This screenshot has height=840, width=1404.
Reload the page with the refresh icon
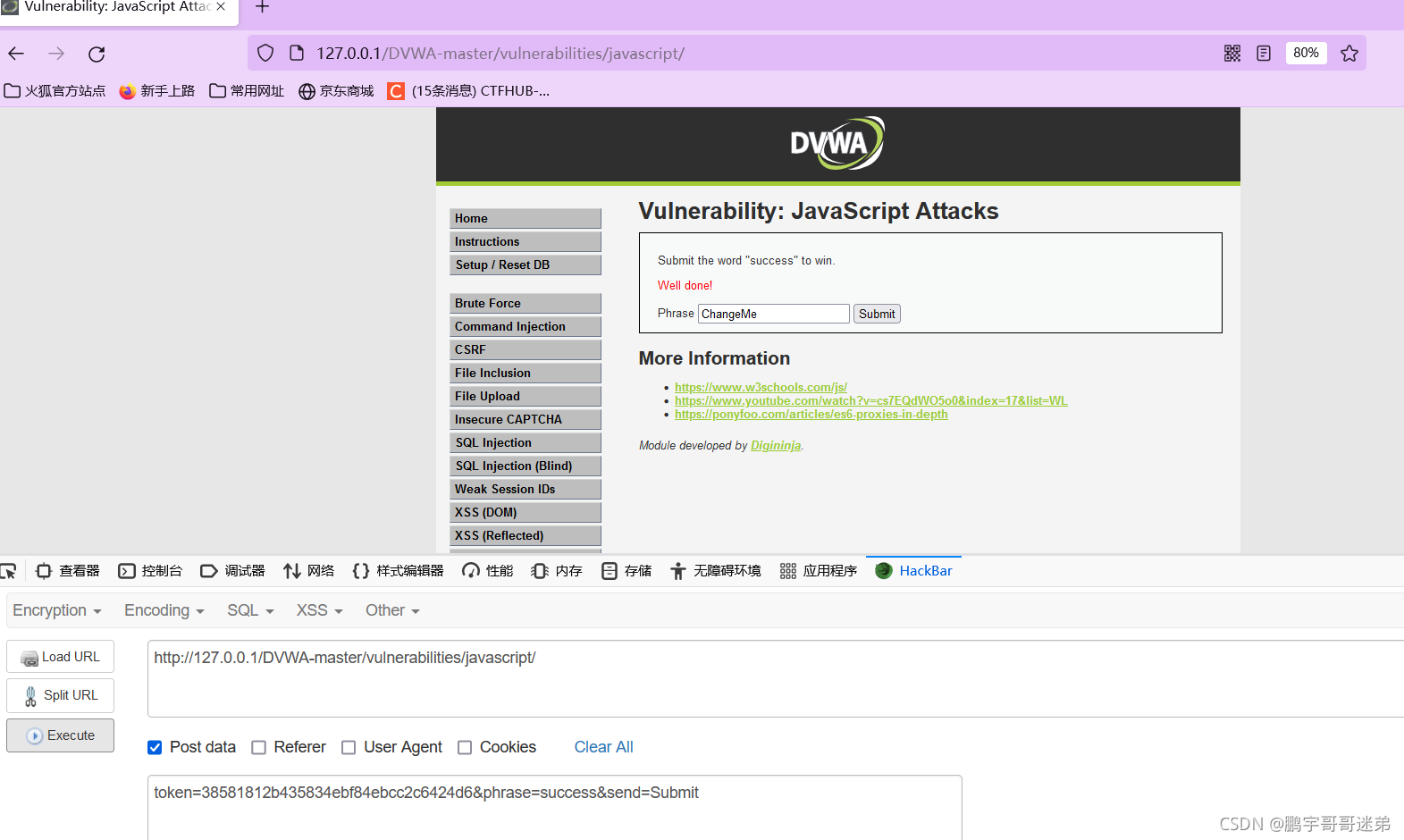coord(97,54)
